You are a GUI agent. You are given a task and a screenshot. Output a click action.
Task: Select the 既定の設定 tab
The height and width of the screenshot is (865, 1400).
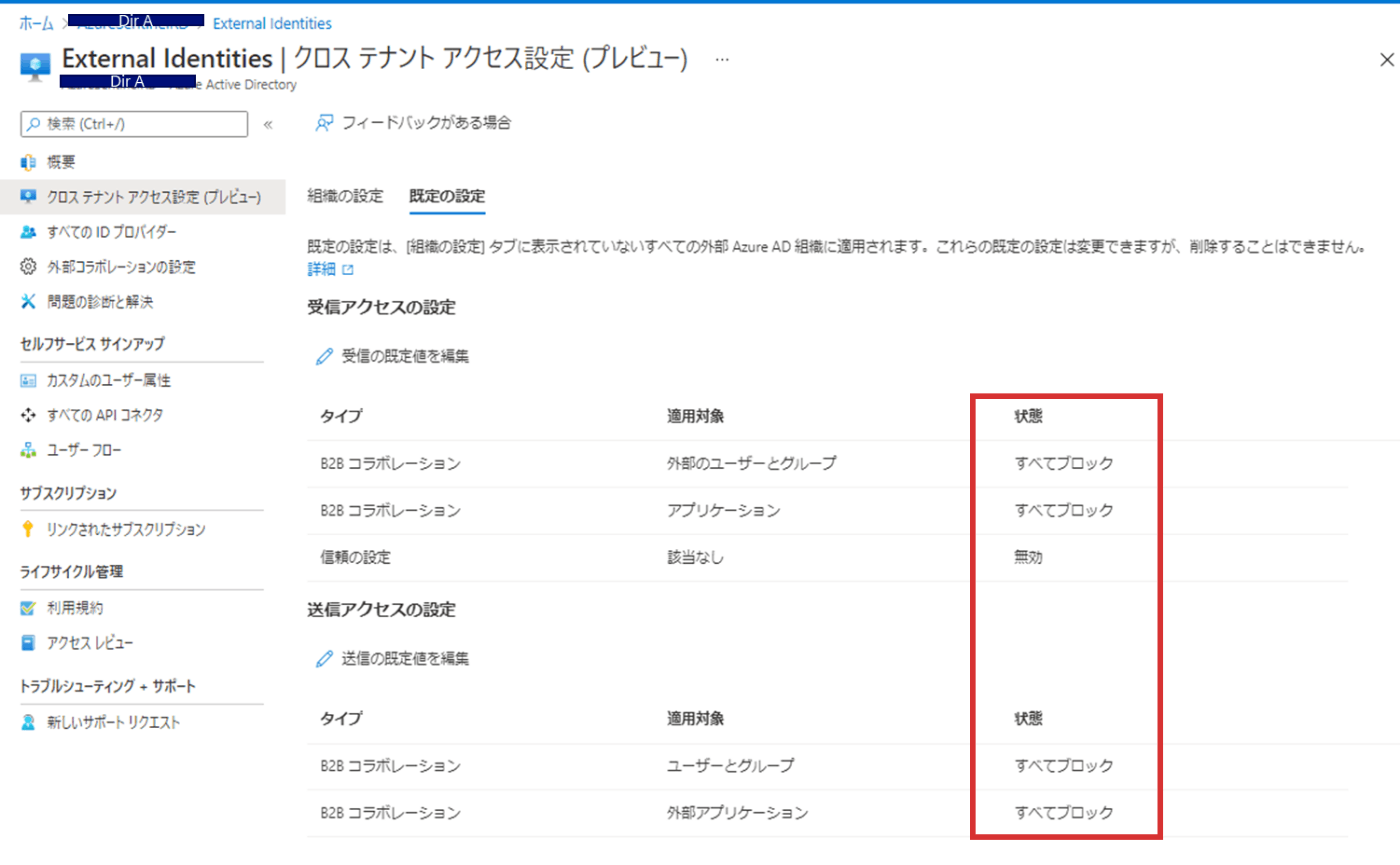tap(447, 195)
